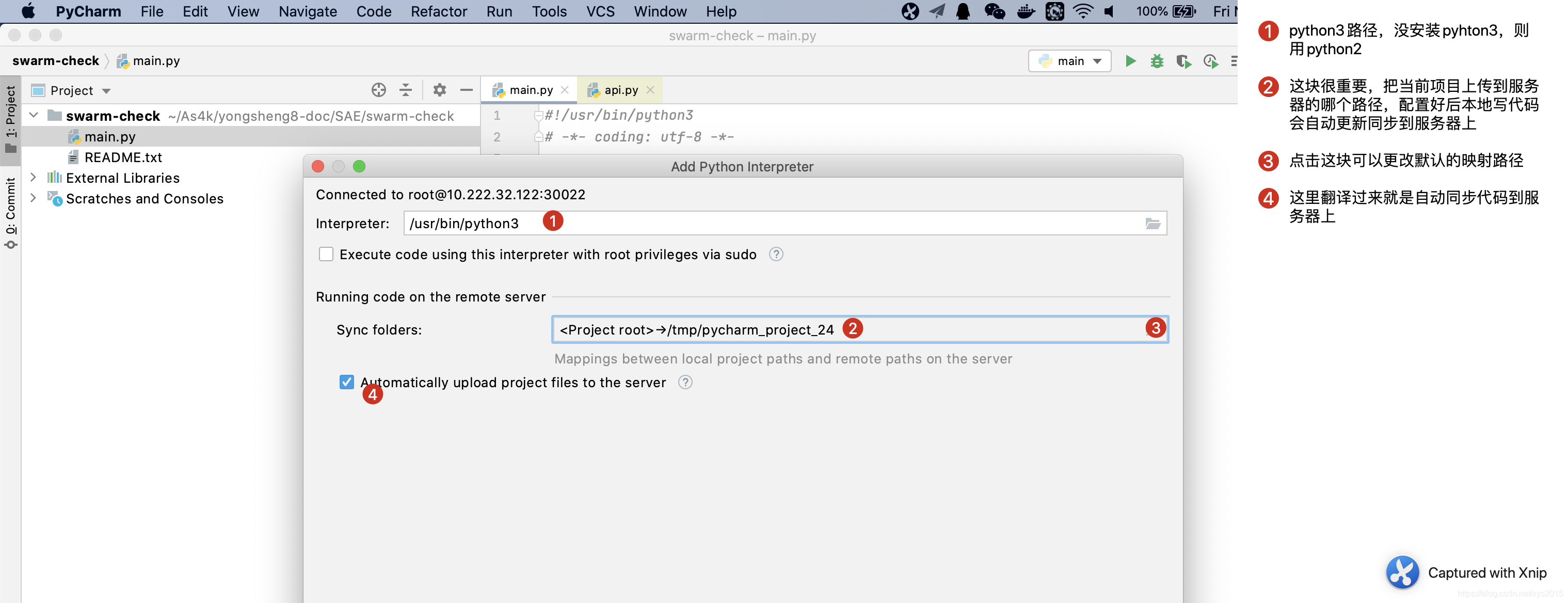The height and width of the screenshot is (603, 1568).
Task: Toggle Automatically upload project files to server
Action: click(347, 381)
